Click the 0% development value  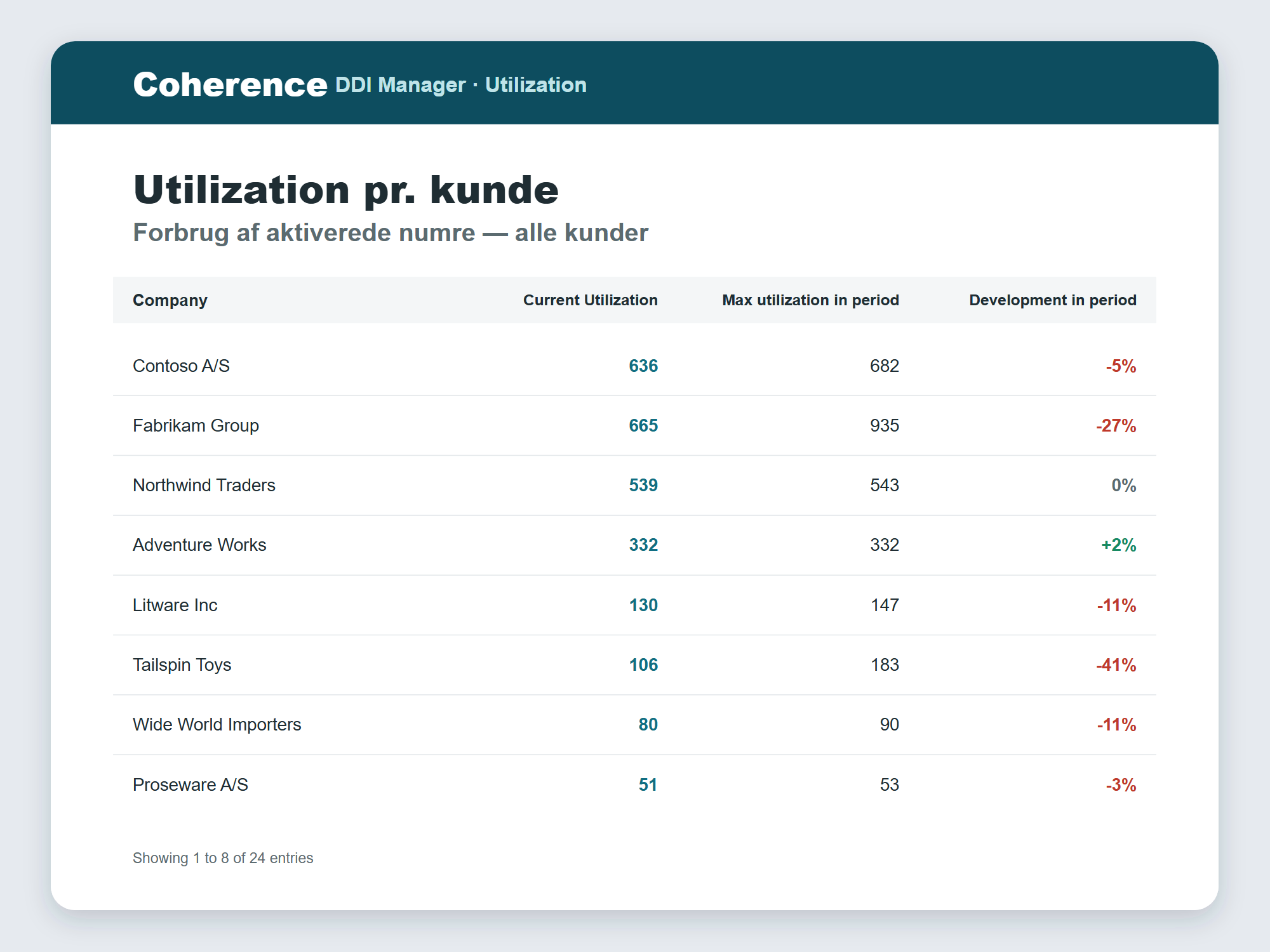(1124, 486)
